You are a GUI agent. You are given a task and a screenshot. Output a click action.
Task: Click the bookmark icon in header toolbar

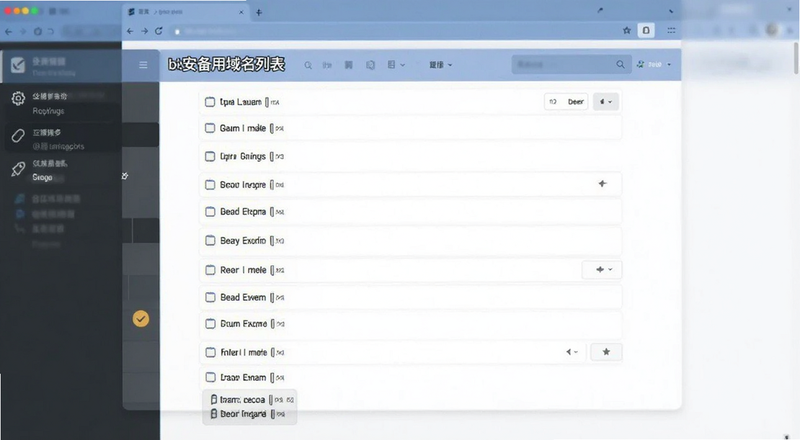coord(348,65)
